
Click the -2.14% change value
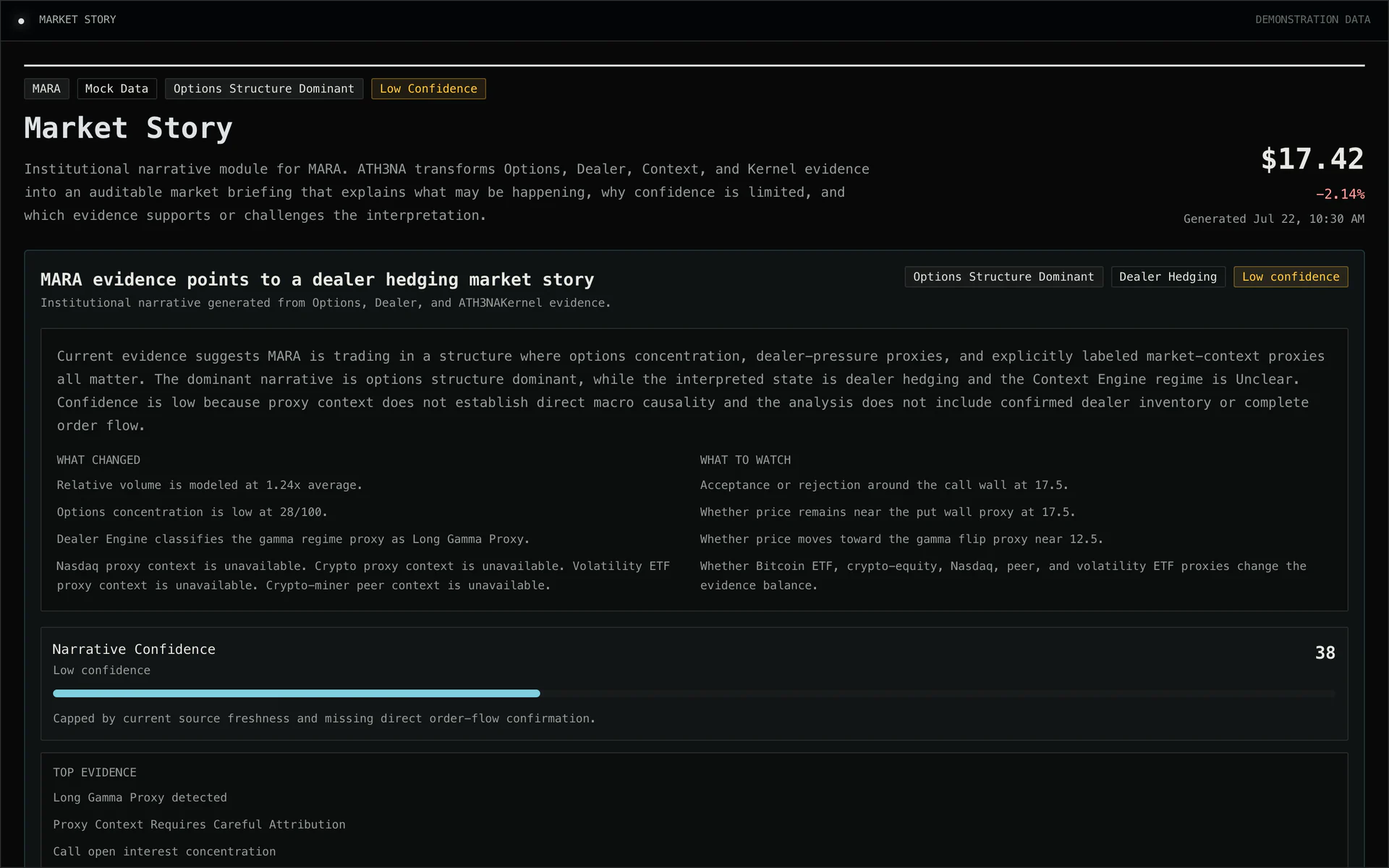pos(1340,194)
